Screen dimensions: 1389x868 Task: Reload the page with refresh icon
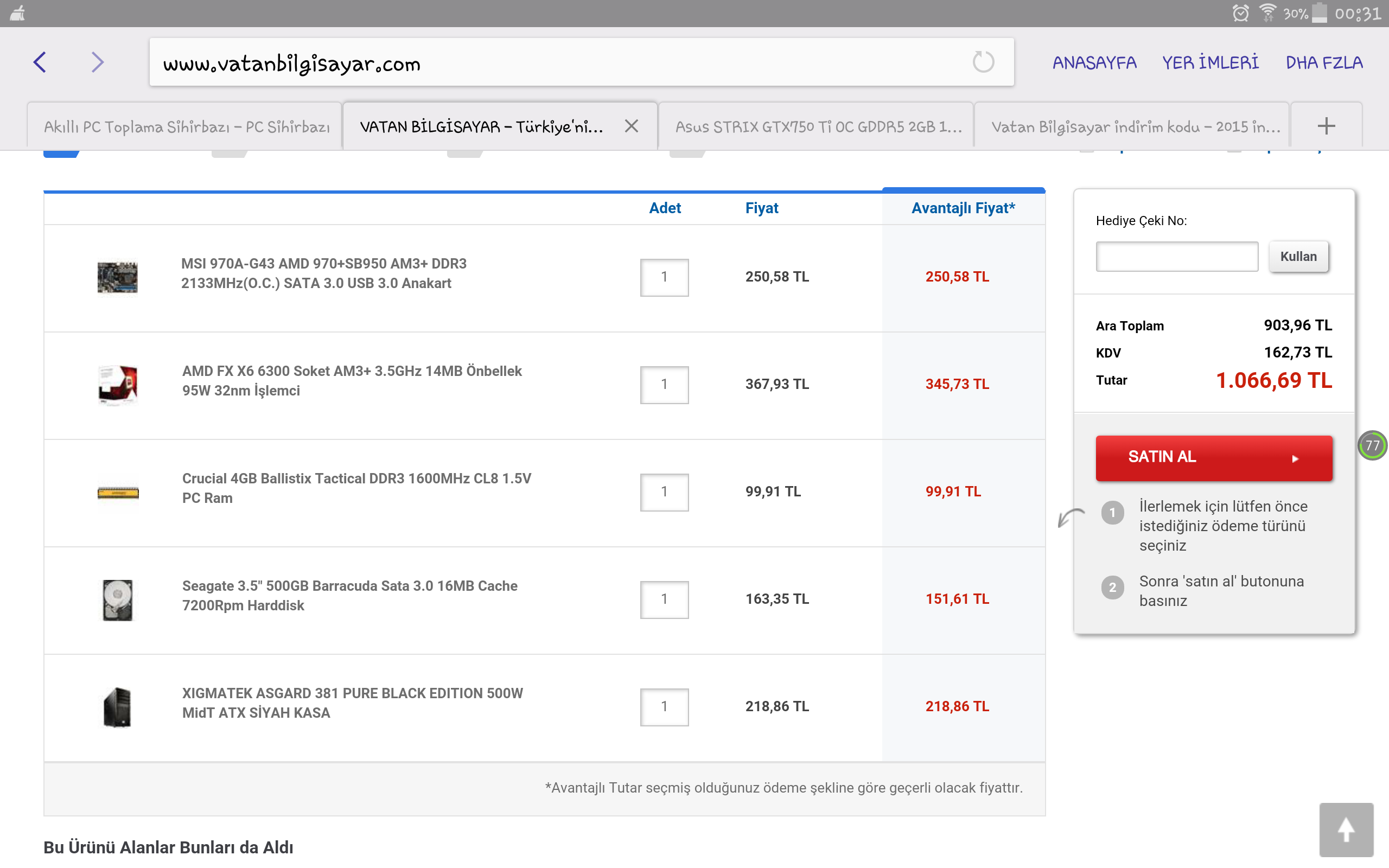coord(983,62)
